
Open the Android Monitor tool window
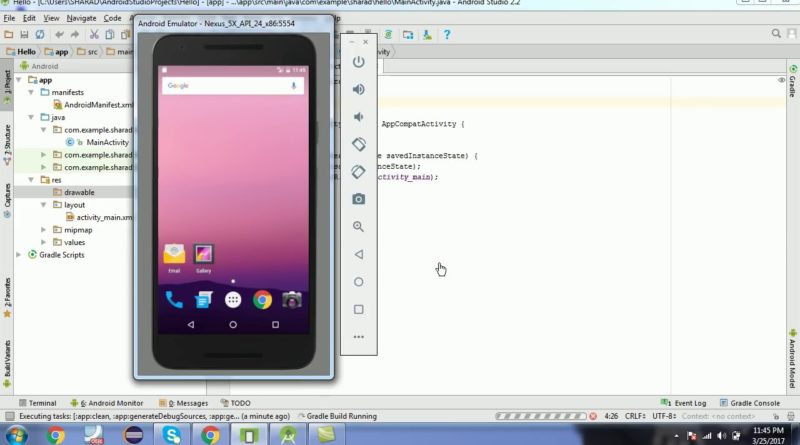(107, 403)
